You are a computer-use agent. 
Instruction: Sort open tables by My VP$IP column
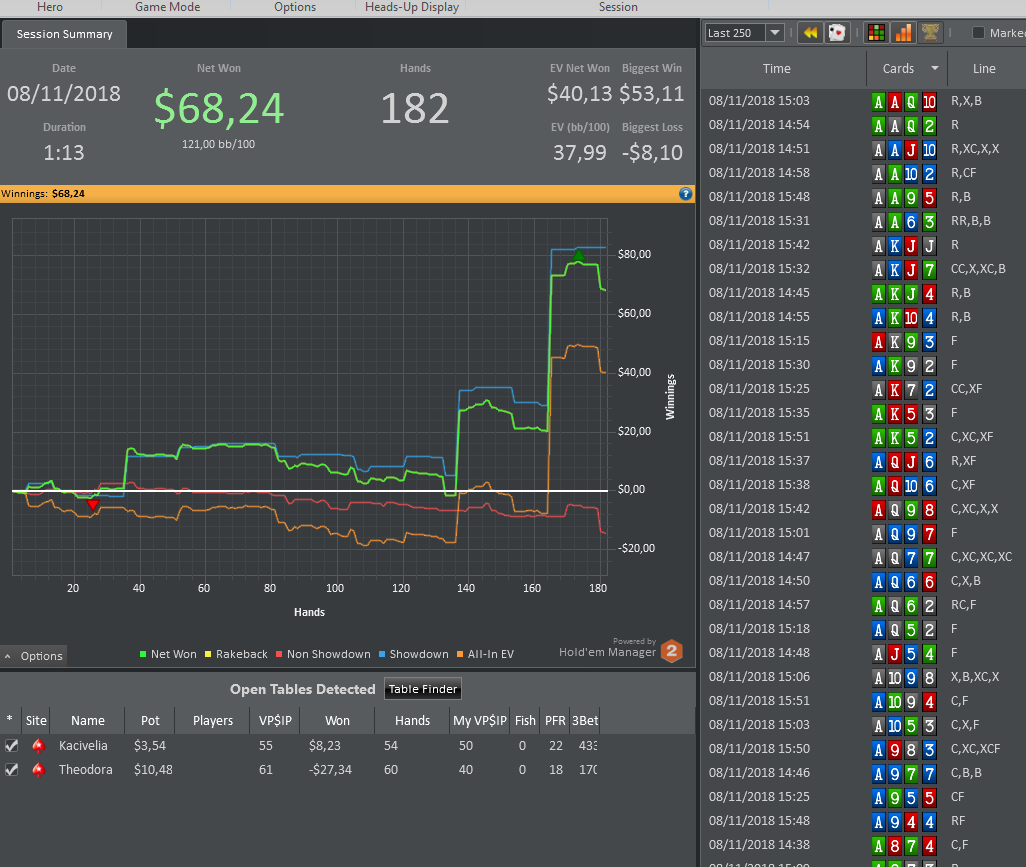pyautogui.click(x=480, y=720)
